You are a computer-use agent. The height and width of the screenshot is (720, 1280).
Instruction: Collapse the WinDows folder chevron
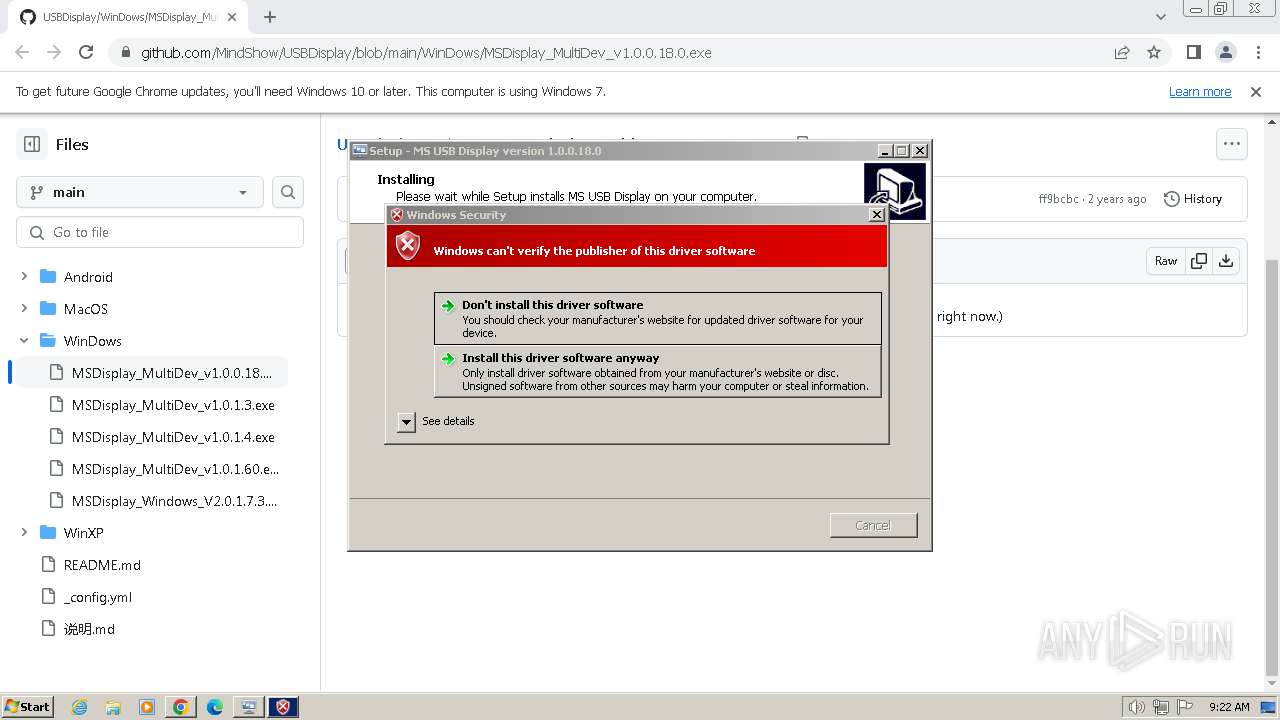[24, 341]
